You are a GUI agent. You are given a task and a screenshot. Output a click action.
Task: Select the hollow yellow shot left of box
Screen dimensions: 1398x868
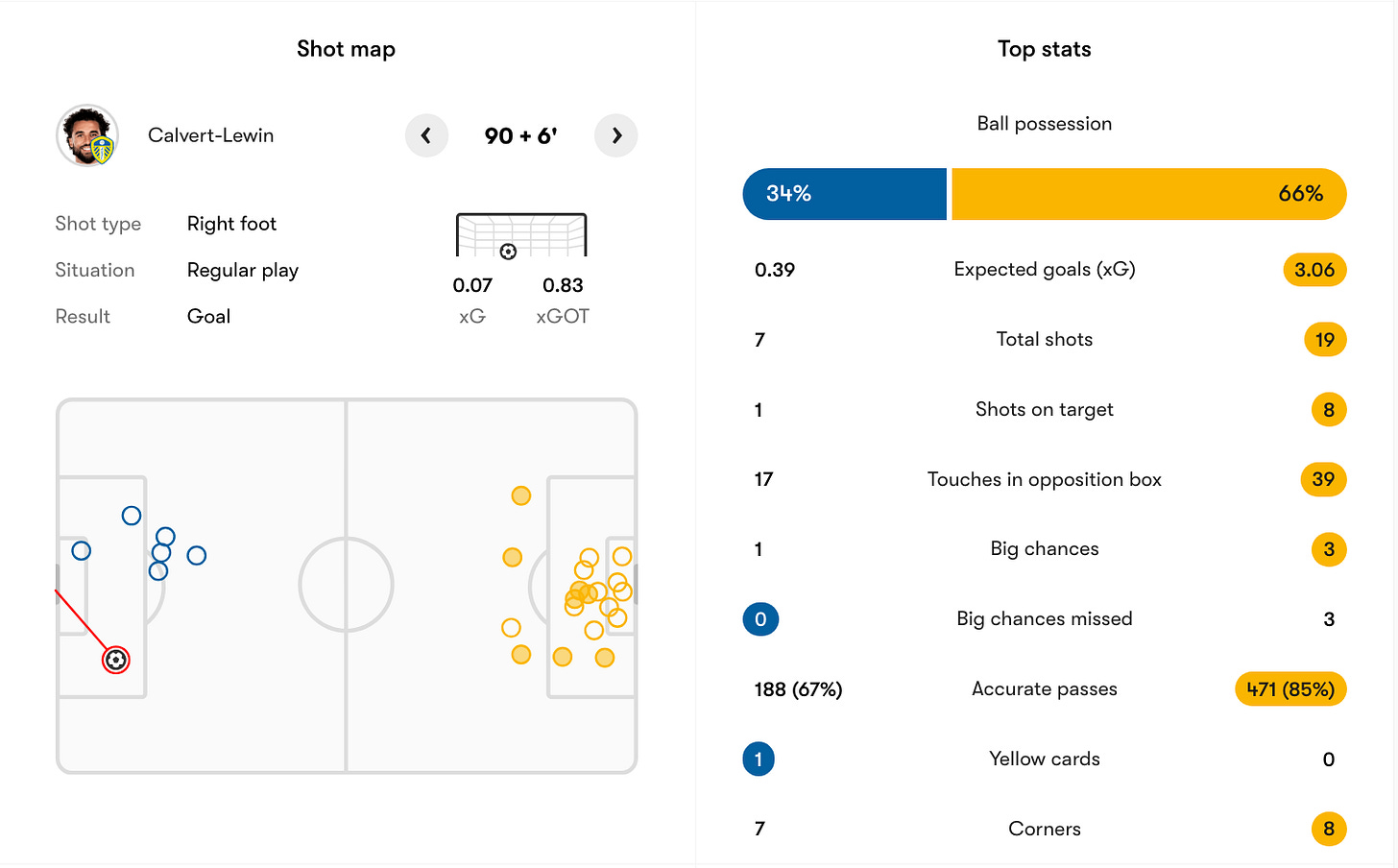(x=511, y=628)
